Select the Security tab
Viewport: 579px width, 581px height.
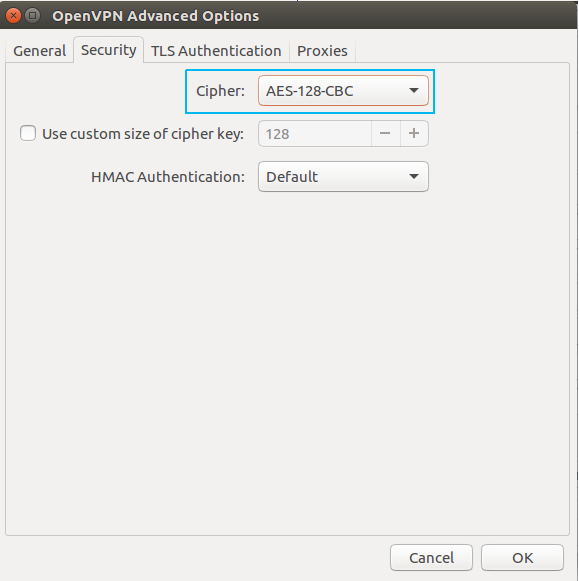tap(109, 50)
